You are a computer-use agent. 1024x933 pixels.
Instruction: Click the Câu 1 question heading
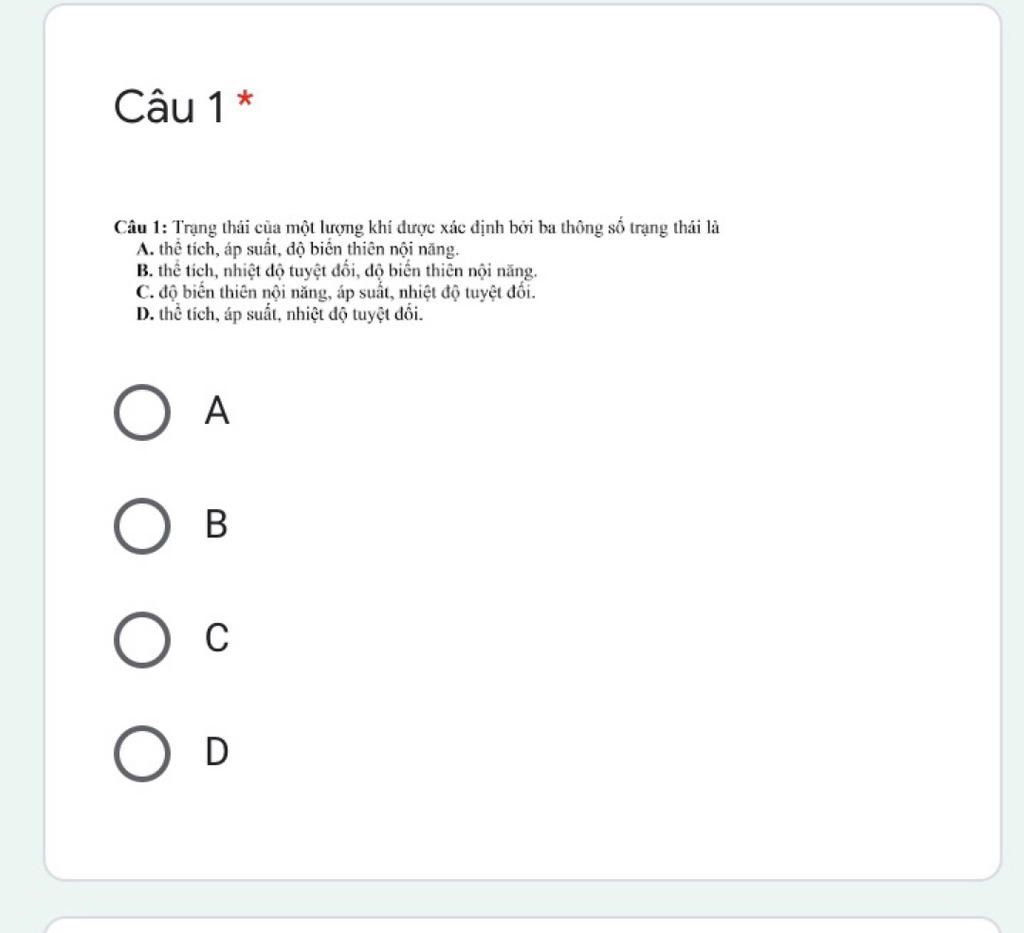coord(169,106)
